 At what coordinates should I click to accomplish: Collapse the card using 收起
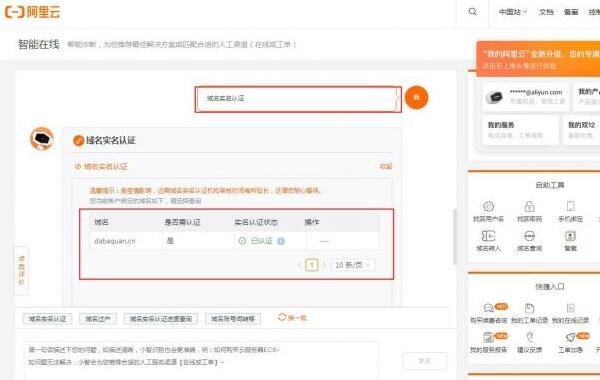[x=386, y=166]
